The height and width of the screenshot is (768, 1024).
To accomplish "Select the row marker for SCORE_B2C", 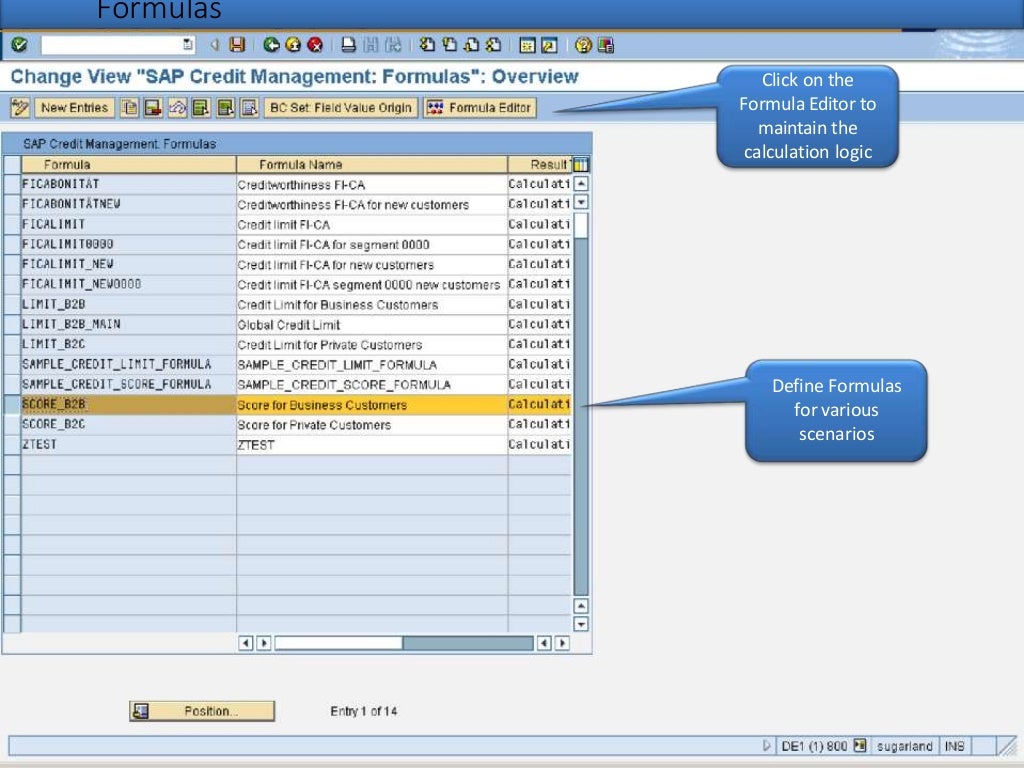I will point(12,425).
